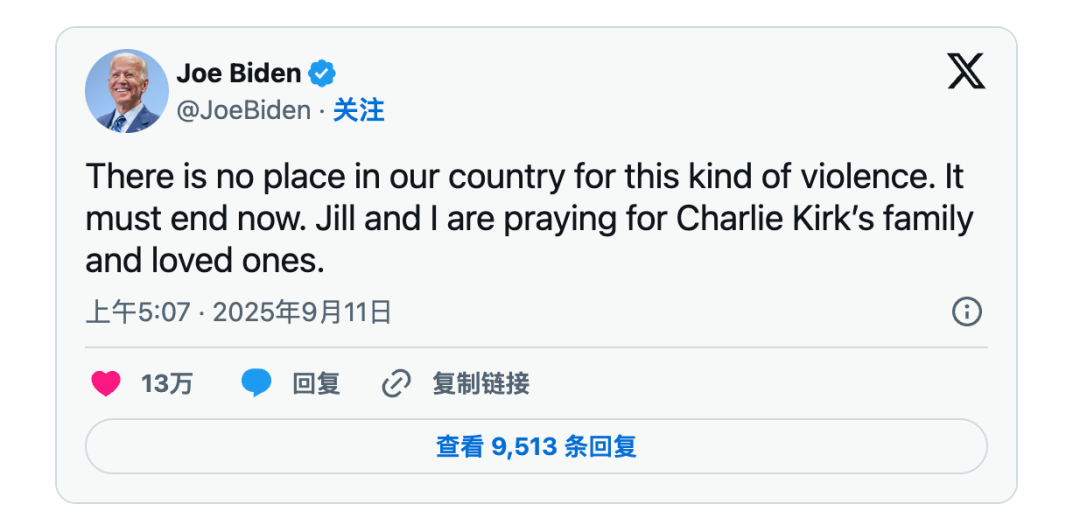The height and width of the screenshot is (532, 1080).
Task: Like the tweet with the heart icon
Action: pos(106,383)
